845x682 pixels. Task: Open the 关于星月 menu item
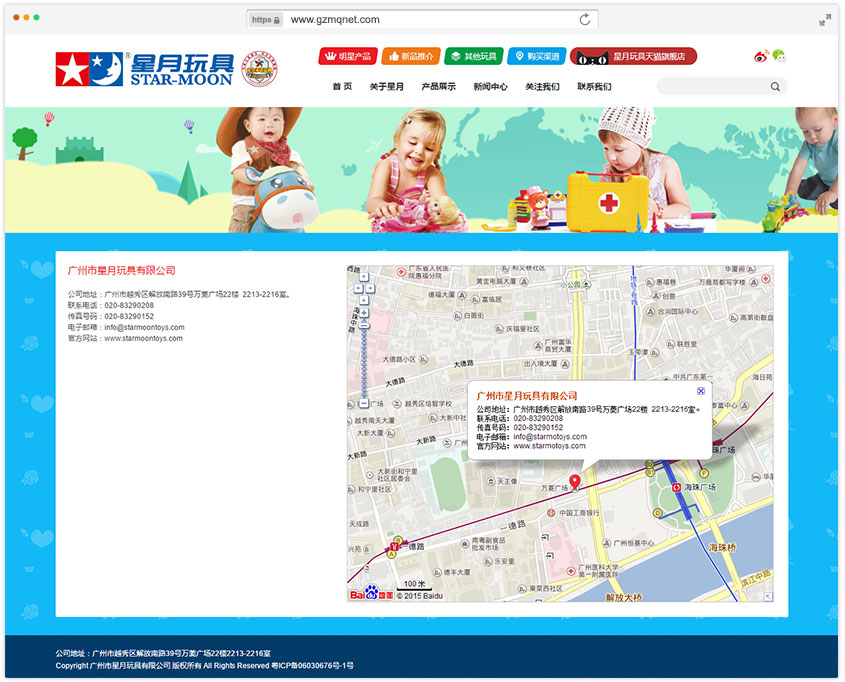pos(386,86)
